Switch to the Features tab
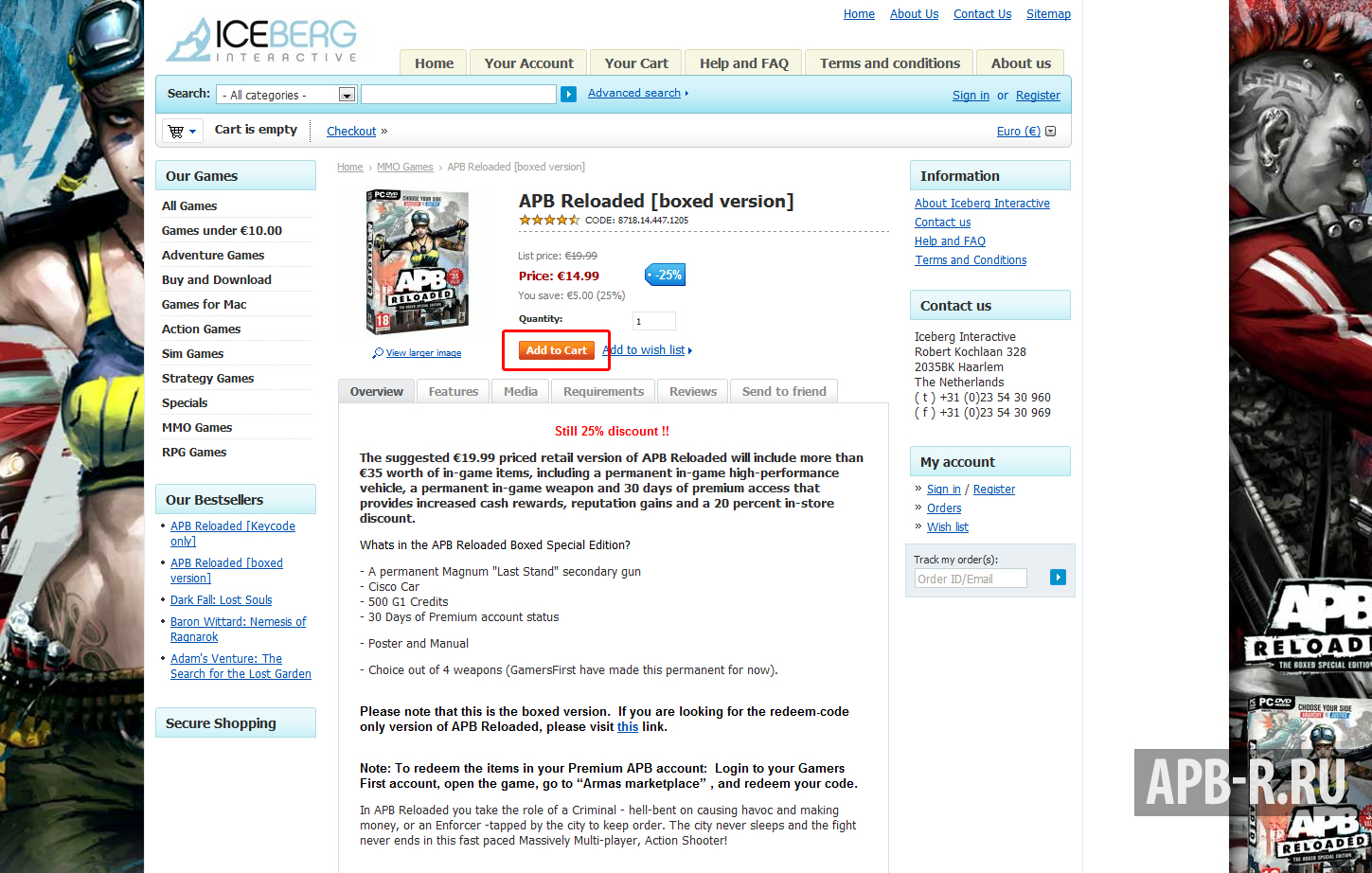This screenshot has width=1372, height=873. [454, 391]
